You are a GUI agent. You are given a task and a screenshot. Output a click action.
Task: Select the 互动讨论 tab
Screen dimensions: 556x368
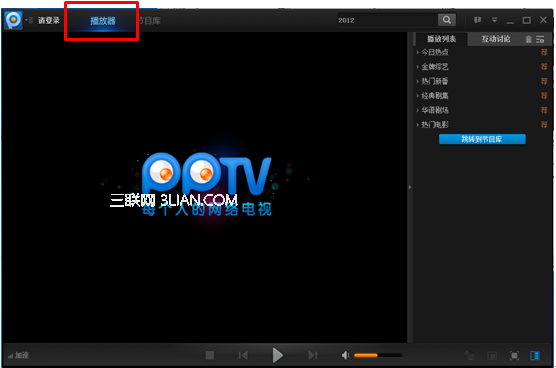click(x=496, y=39)
